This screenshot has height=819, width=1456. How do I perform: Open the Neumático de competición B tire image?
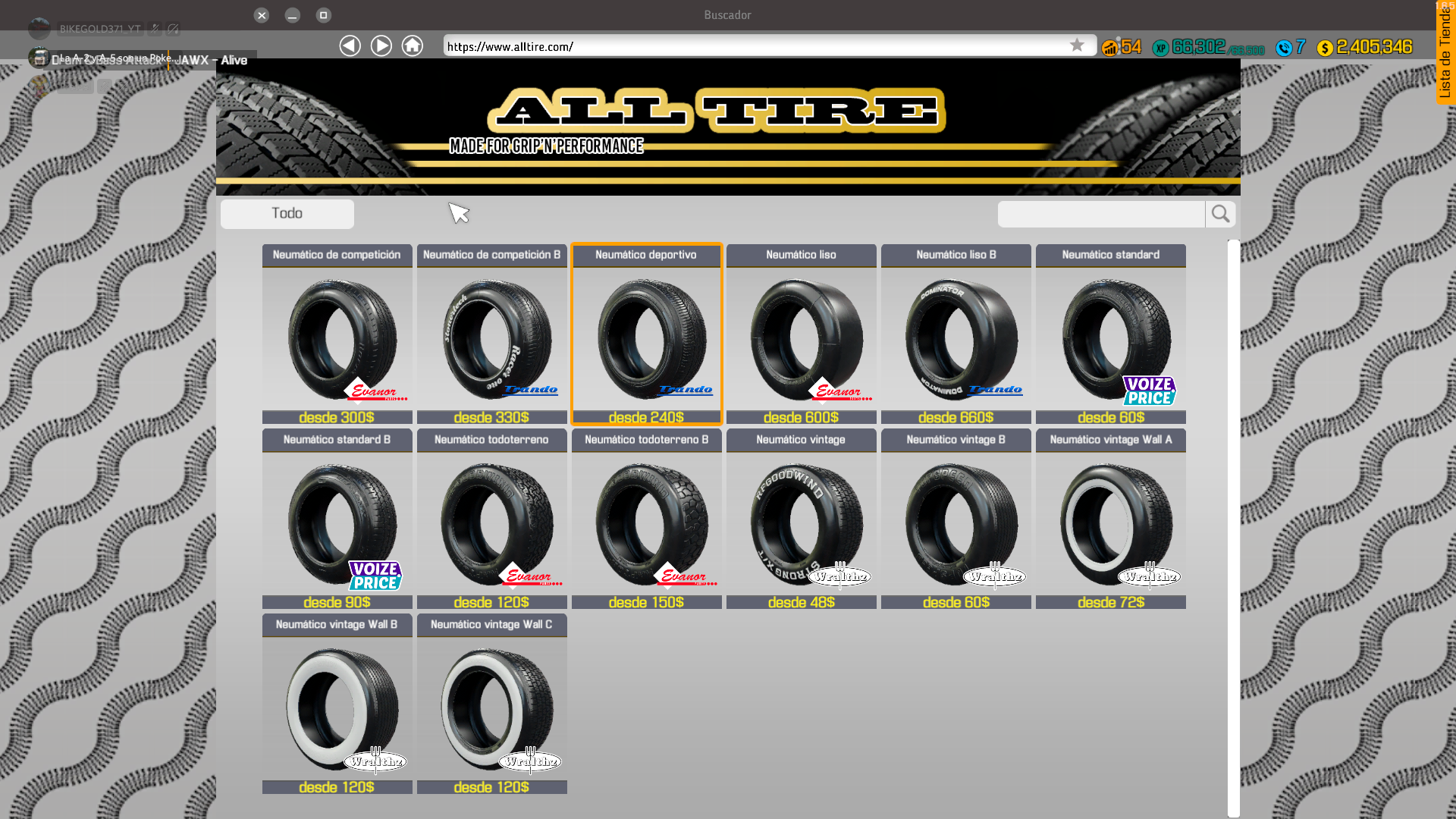pyautogui.click(x=492, y=339)
